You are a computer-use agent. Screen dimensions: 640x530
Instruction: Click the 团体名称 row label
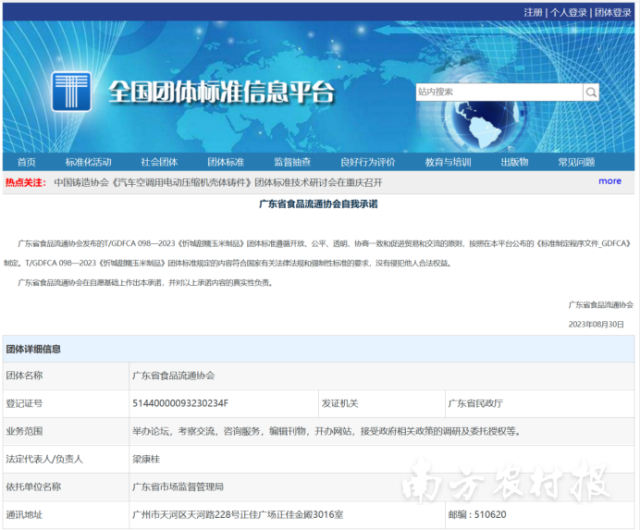point(24,376)
